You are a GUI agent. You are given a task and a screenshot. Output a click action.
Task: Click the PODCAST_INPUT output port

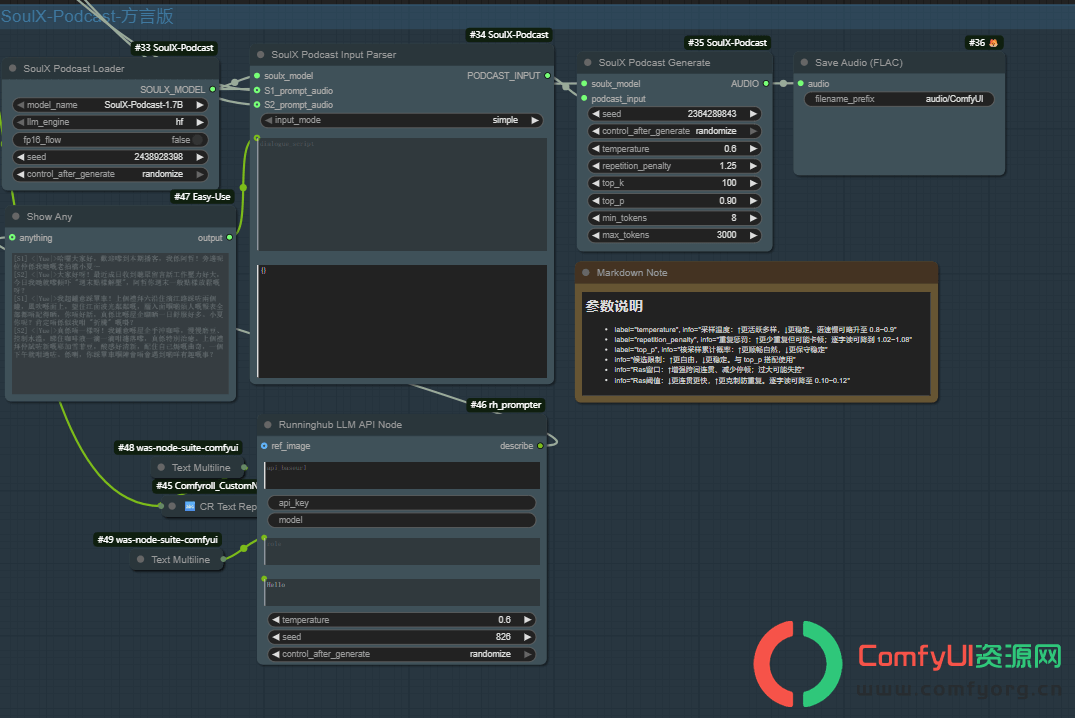pyautogui.click(x=547, y=75)
